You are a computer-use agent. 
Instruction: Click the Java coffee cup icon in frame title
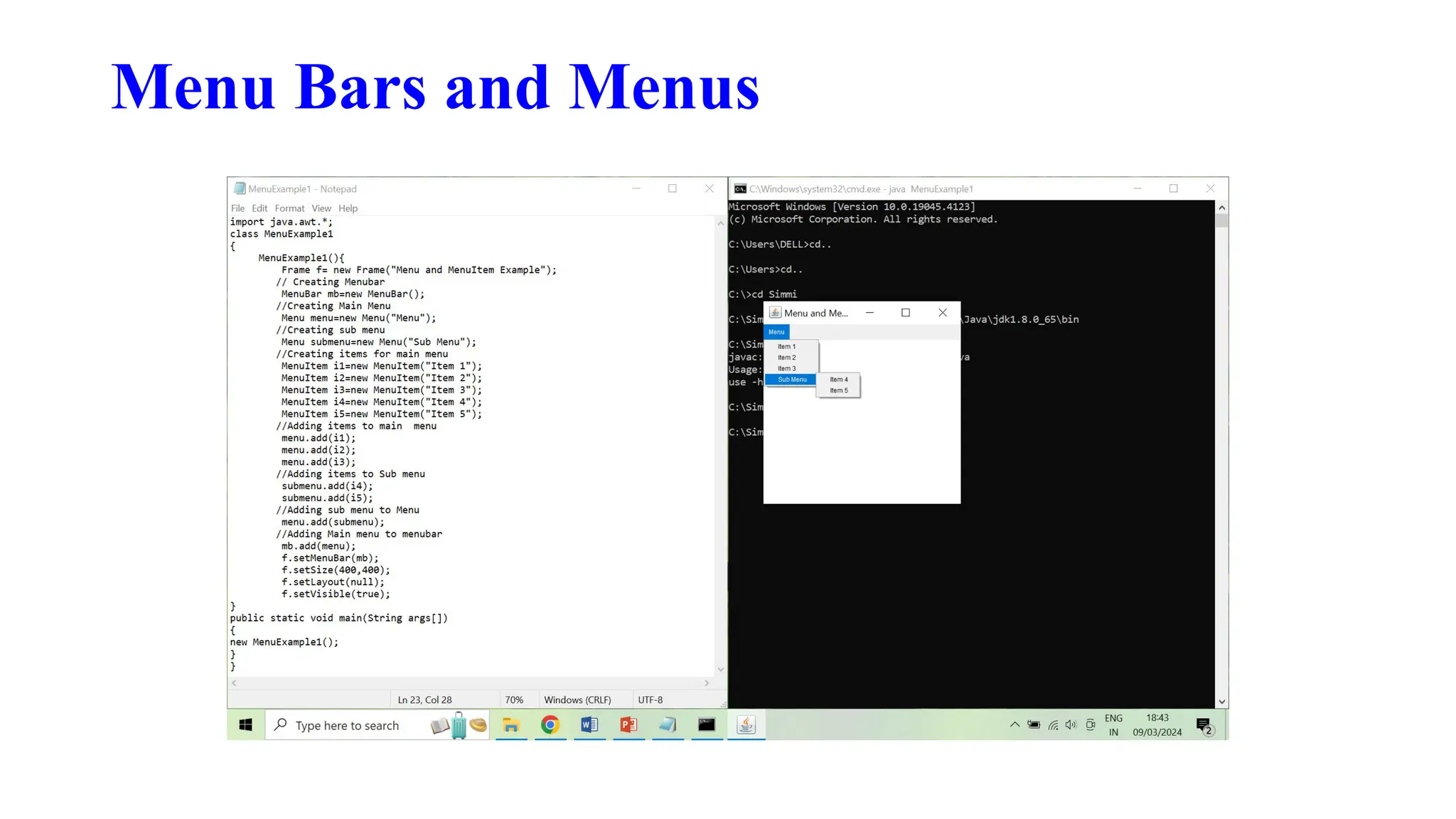[775, 313]
